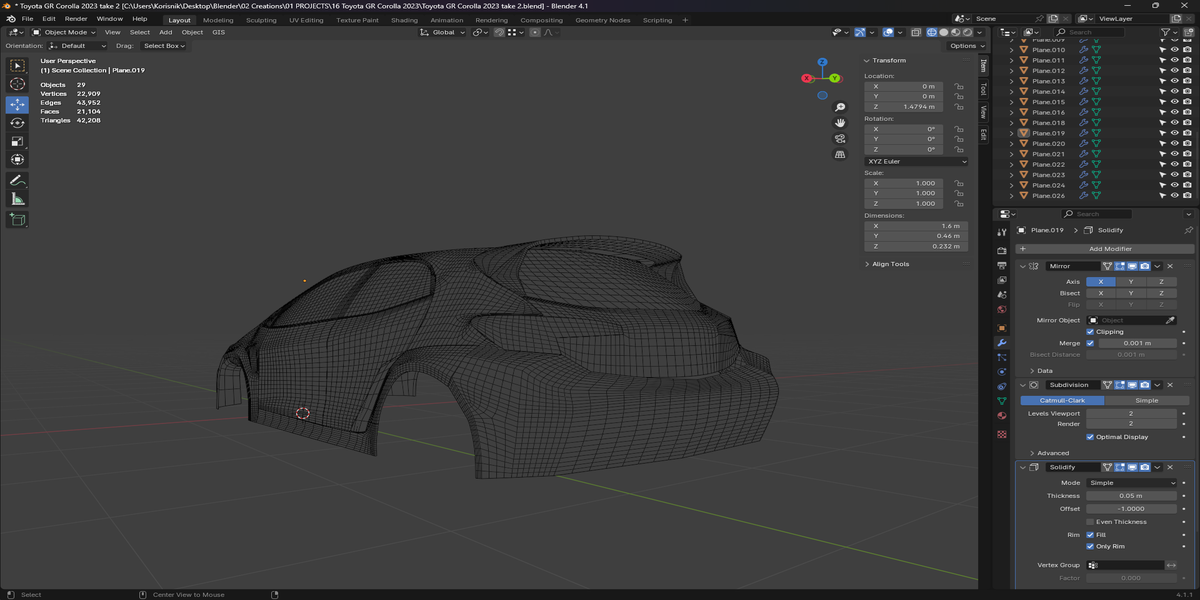Open the XYZ Euler rotation mode dropdown
This screenshot has height=600, width=1200.
916,161
